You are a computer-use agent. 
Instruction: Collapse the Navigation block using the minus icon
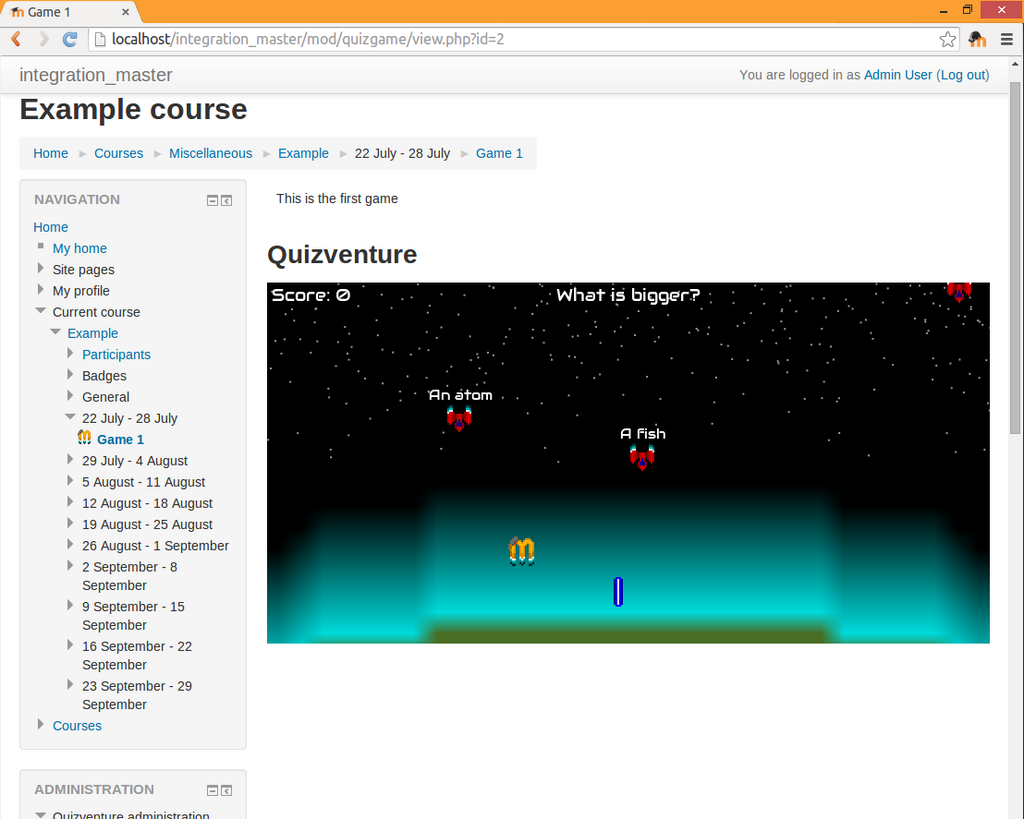click(212, 200)
